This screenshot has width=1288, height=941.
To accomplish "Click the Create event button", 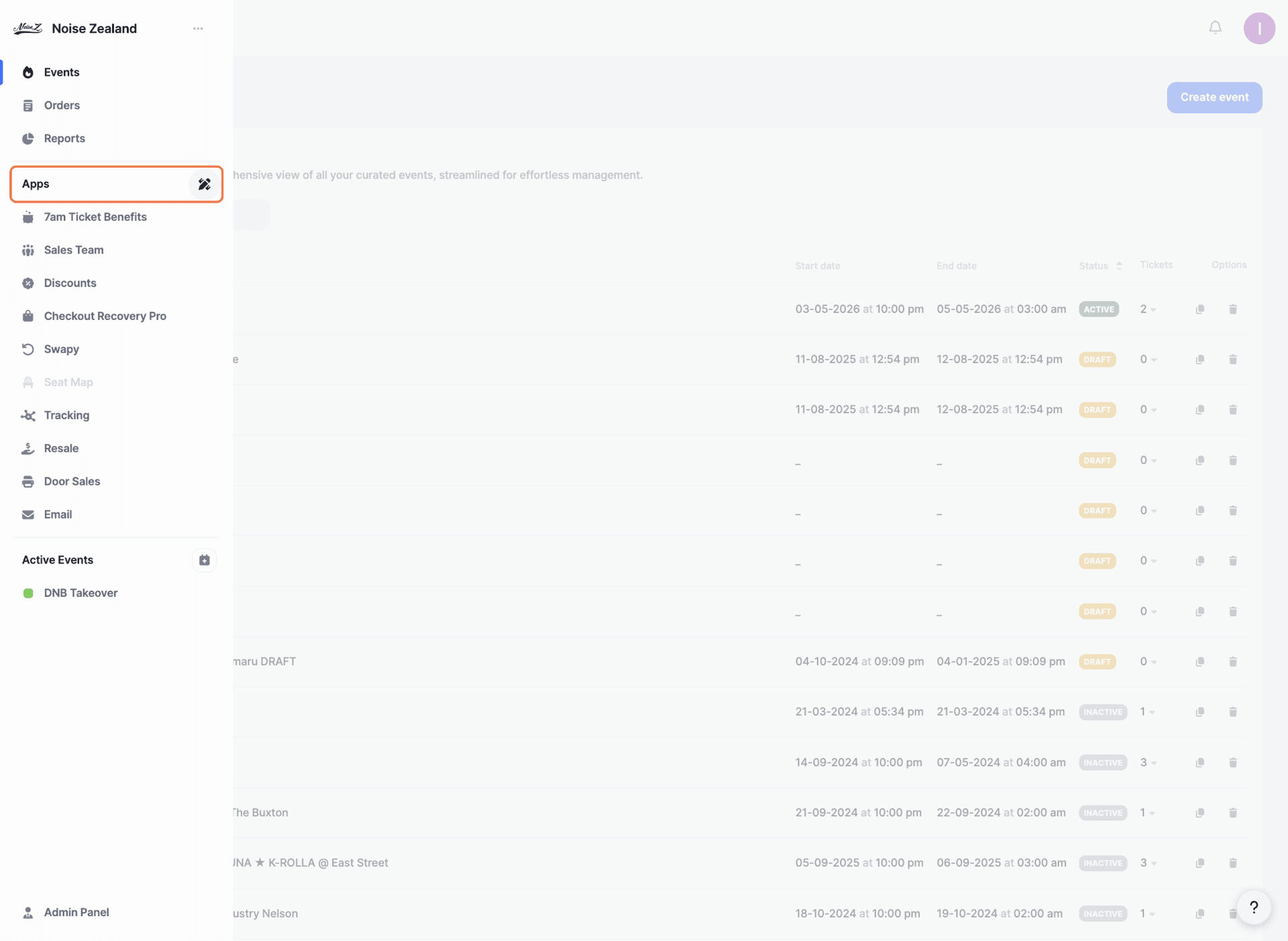I will pos(1214,97).
